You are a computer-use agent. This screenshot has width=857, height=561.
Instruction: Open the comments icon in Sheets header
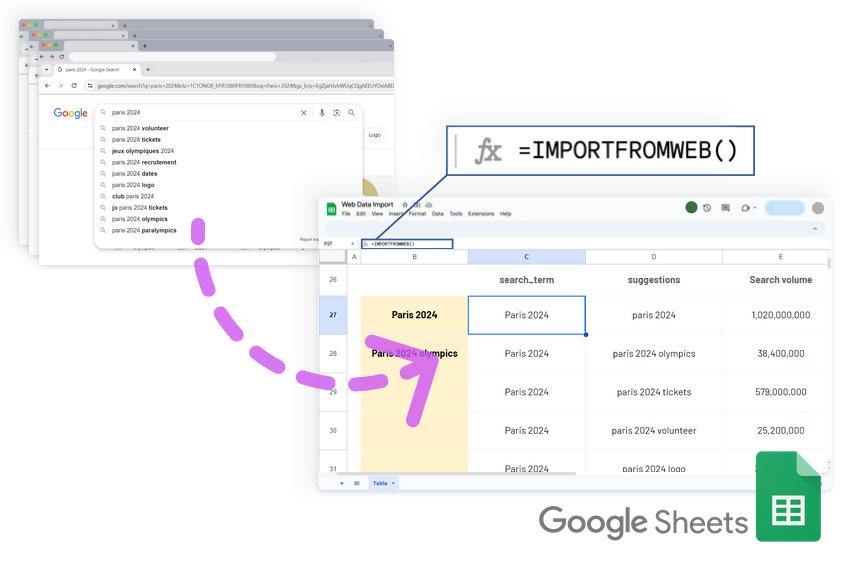[x=725, y=208]
